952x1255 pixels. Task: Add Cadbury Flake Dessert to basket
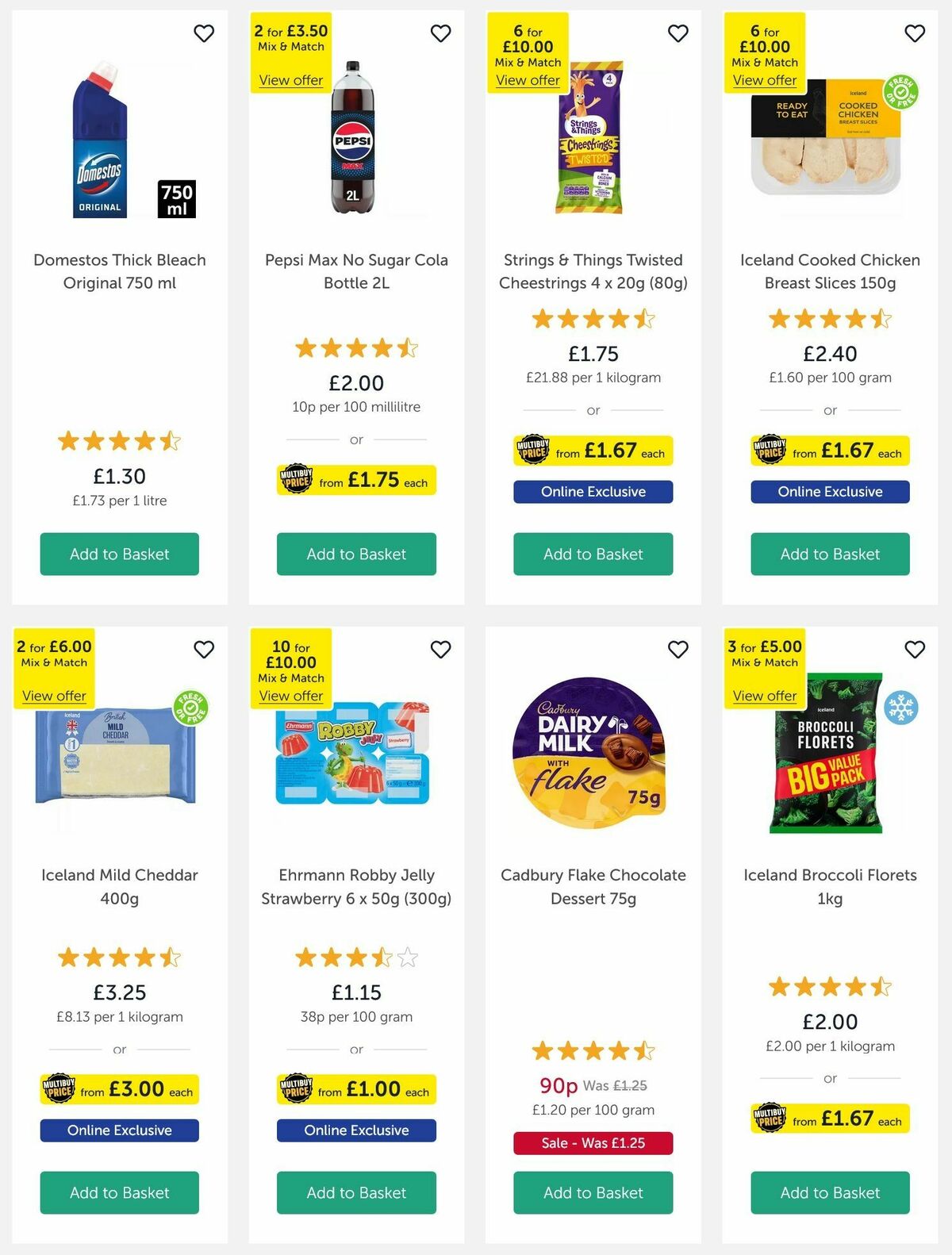coord(593,1192)
